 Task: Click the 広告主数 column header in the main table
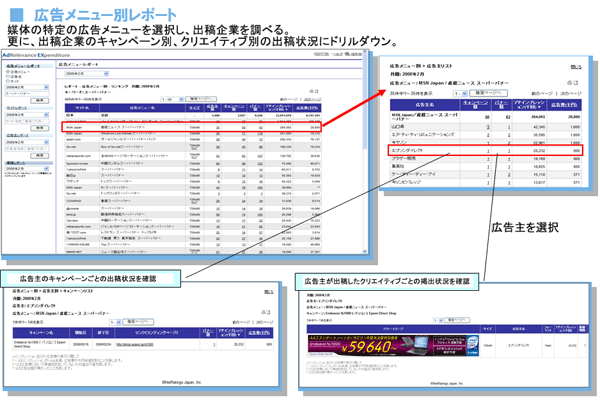tap(212, 108)
